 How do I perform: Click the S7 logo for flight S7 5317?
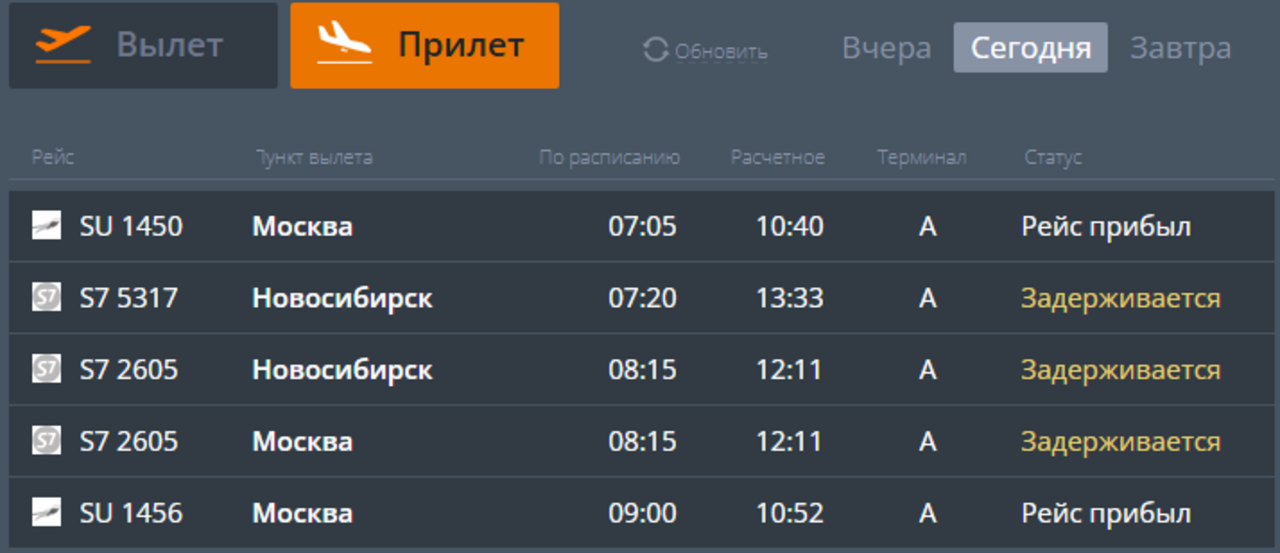click(x=46, y=298)
